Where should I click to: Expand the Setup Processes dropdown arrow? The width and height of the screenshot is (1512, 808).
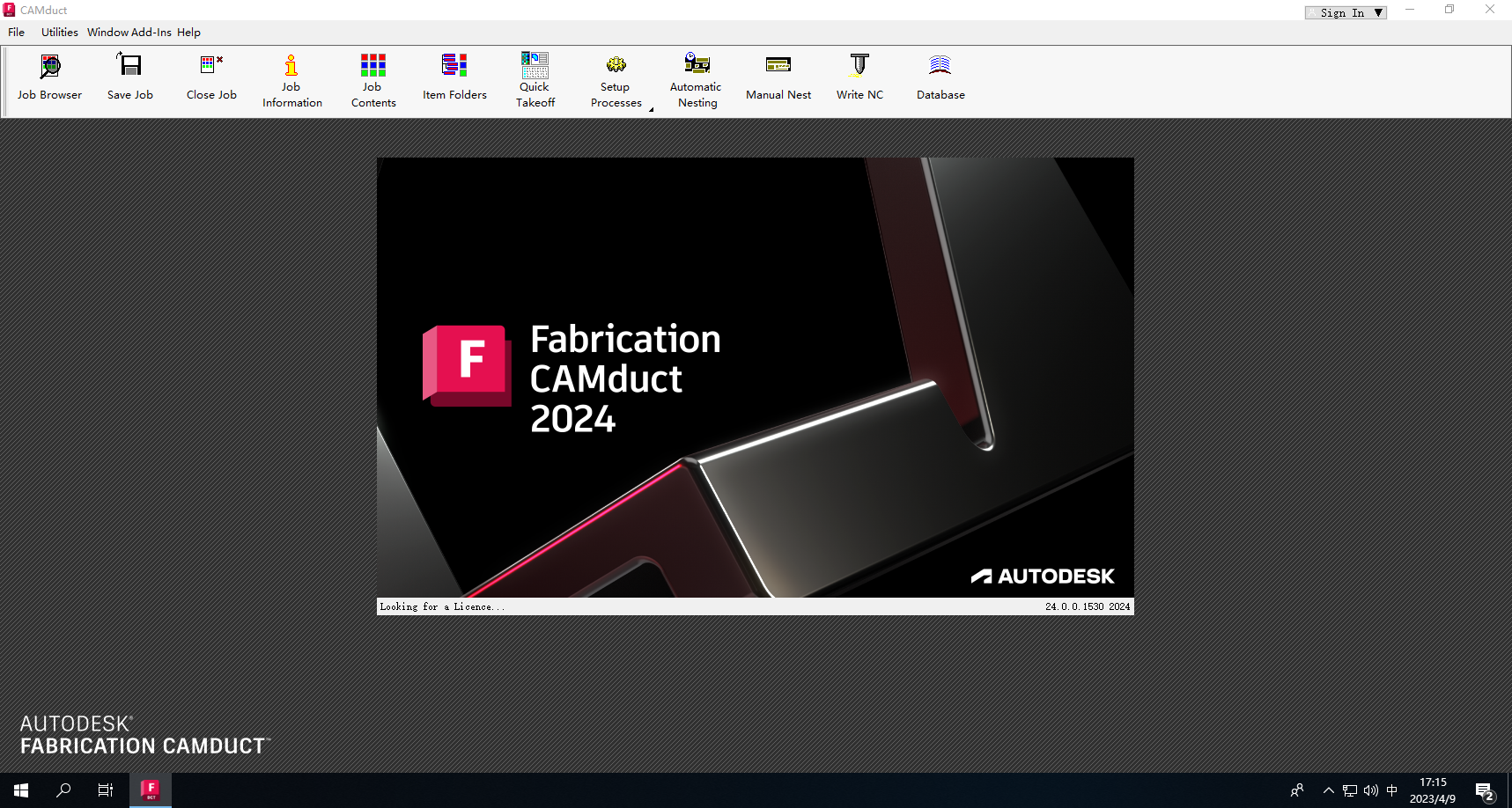pos(652,109)
